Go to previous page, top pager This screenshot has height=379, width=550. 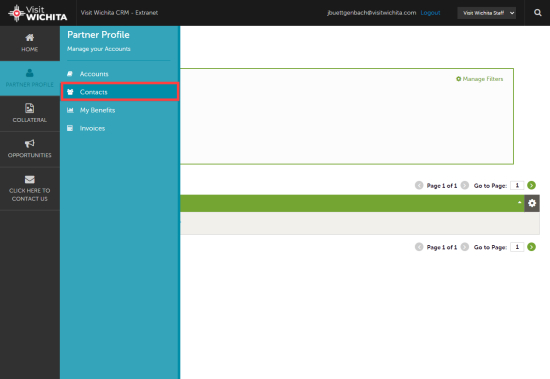click(x=419, y=185)
